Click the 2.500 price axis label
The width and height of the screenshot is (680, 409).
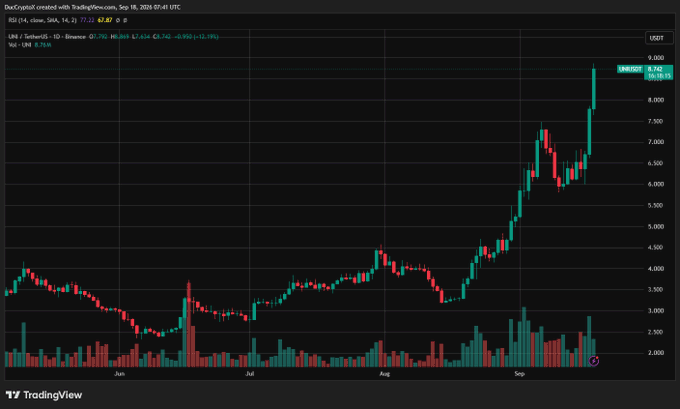(656, 332)
